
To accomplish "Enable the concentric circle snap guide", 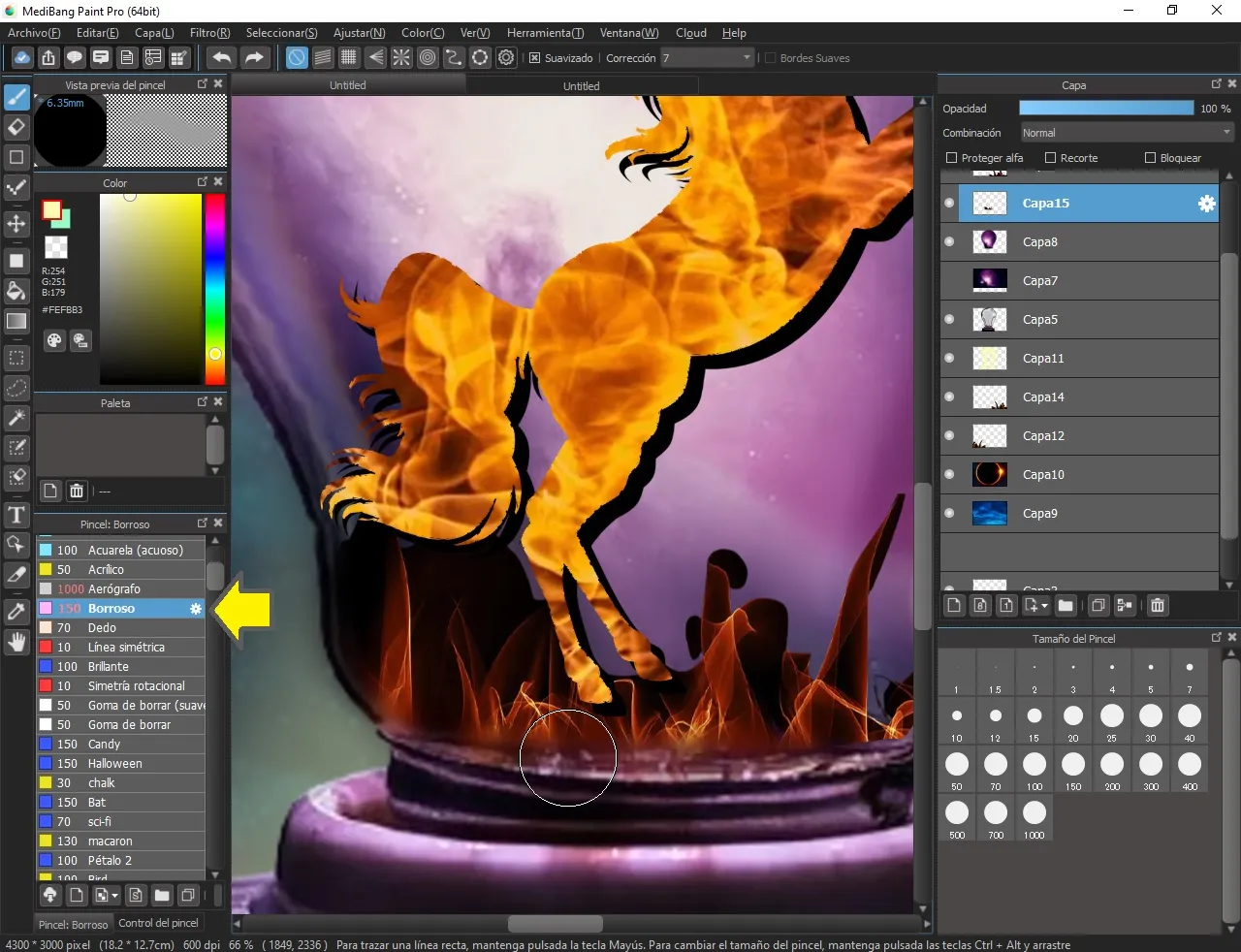I will tap(428, 58).
